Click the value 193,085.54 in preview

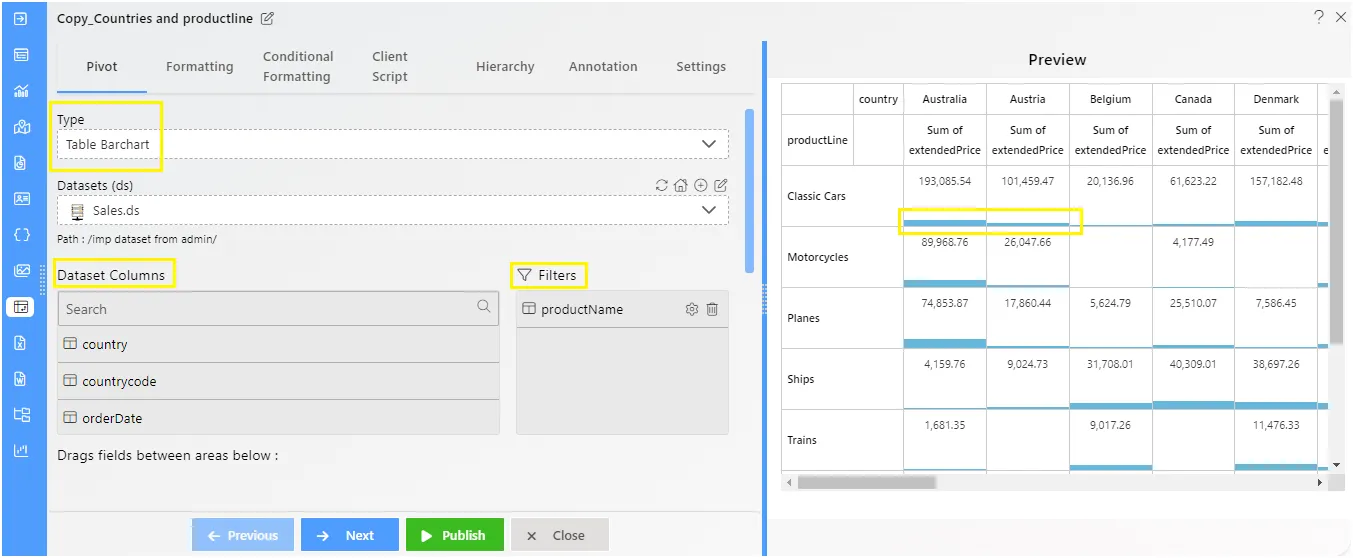(945, 181)
